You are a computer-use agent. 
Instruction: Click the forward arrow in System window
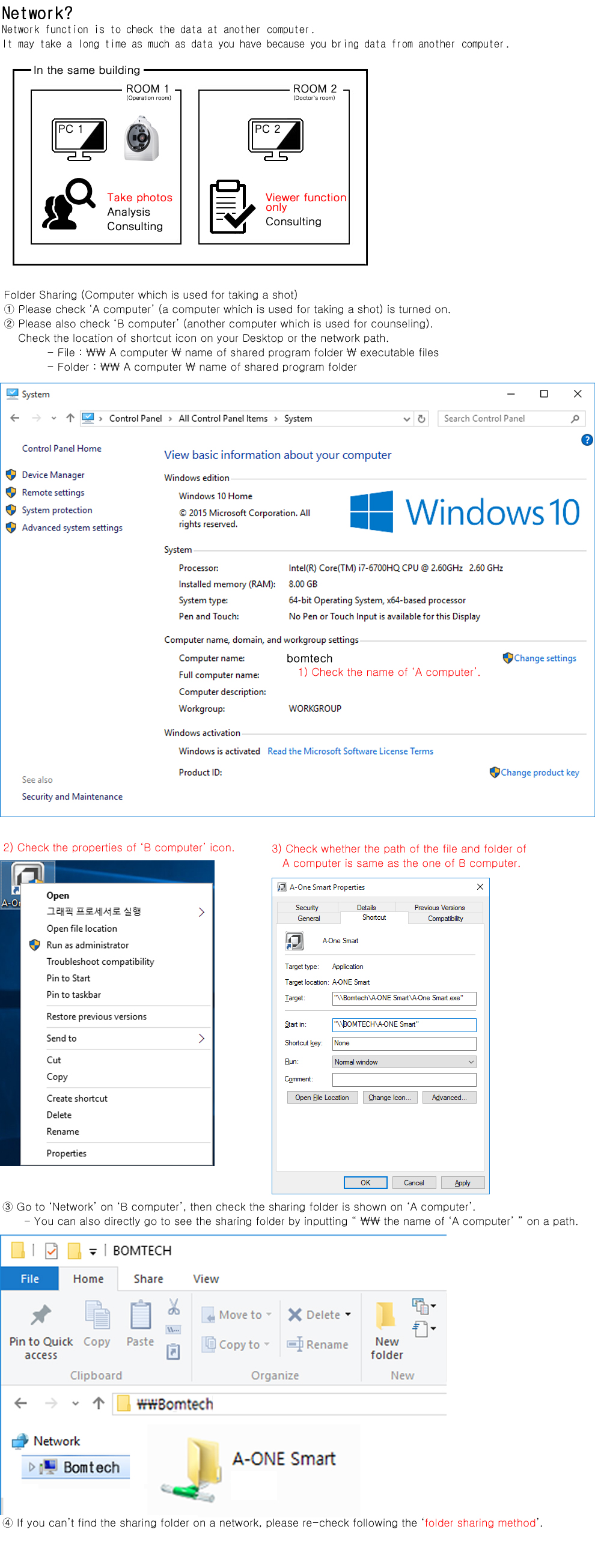(37, 418)
